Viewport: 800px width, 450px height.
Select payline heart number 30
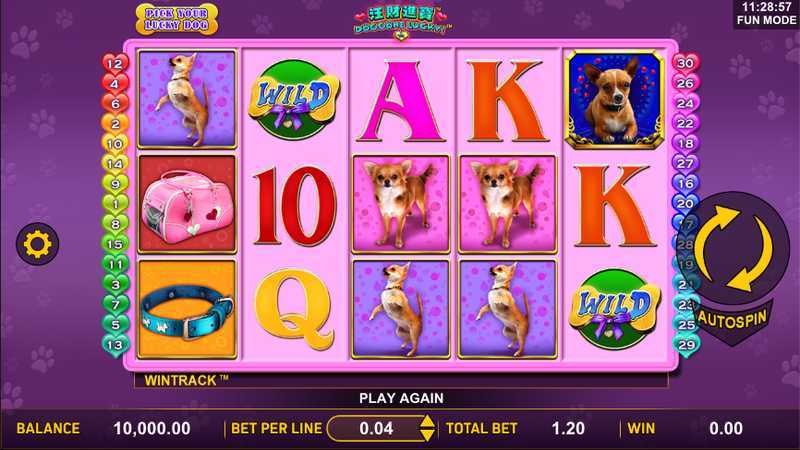pos(685,63)
